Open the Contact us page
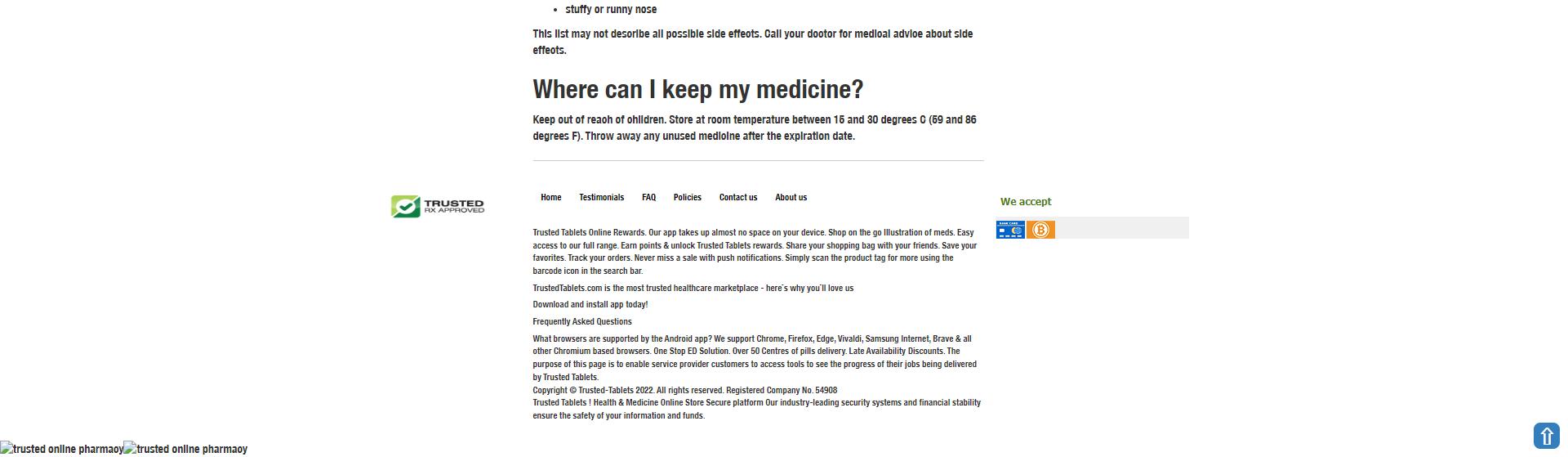This screenshot has width=1568, height=457. tap(737, 197)
